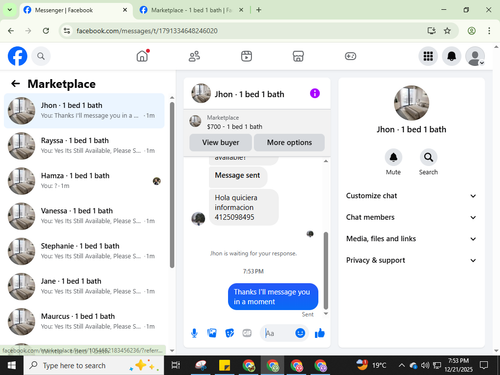Open the tab search dropdown arrow
This screenshot has height=375, width=500.
pos(10,10)
